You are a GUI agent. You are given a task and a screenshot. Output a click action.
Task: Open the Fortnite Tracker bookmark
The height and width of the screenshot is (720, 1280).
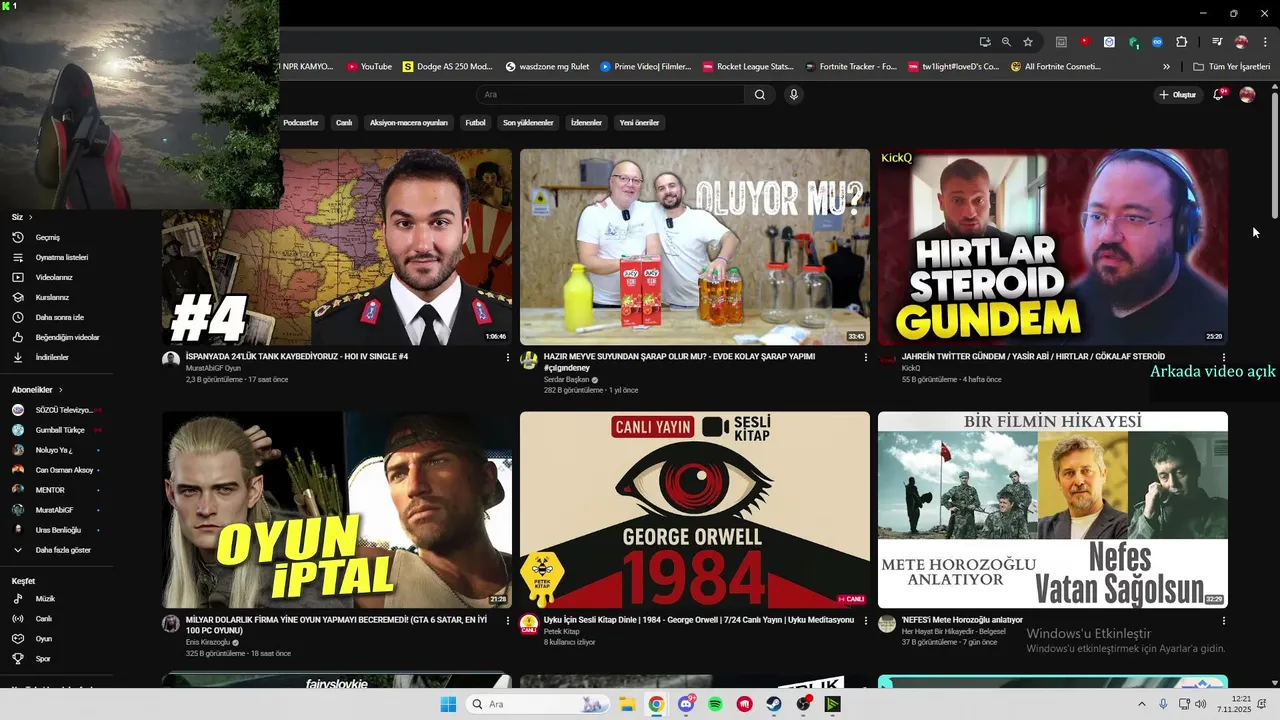click(x=850, y=67)
